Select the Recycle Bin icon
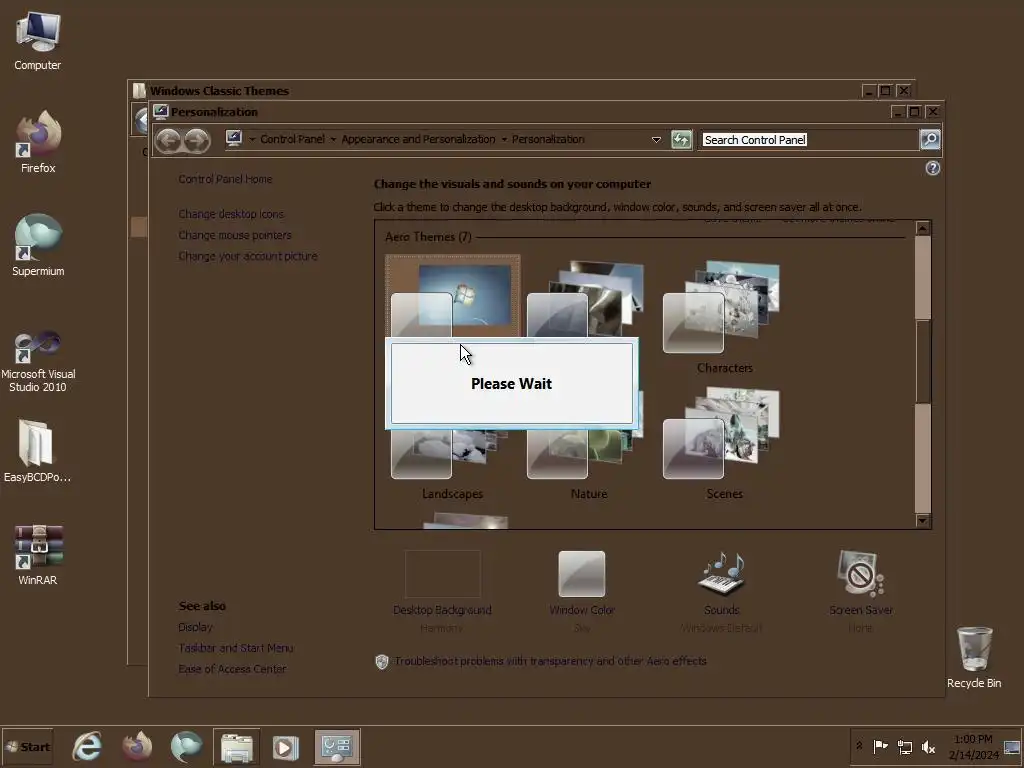The width and height of the screenshot is (1024, 768). 974,658
